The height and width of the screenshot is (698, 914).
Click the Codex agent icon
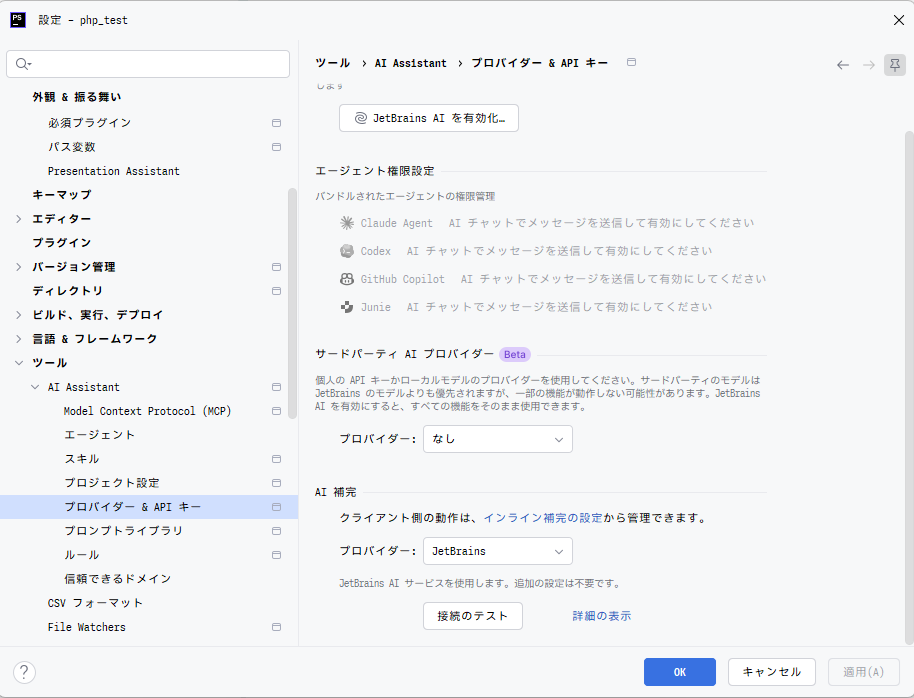(347, 251)
